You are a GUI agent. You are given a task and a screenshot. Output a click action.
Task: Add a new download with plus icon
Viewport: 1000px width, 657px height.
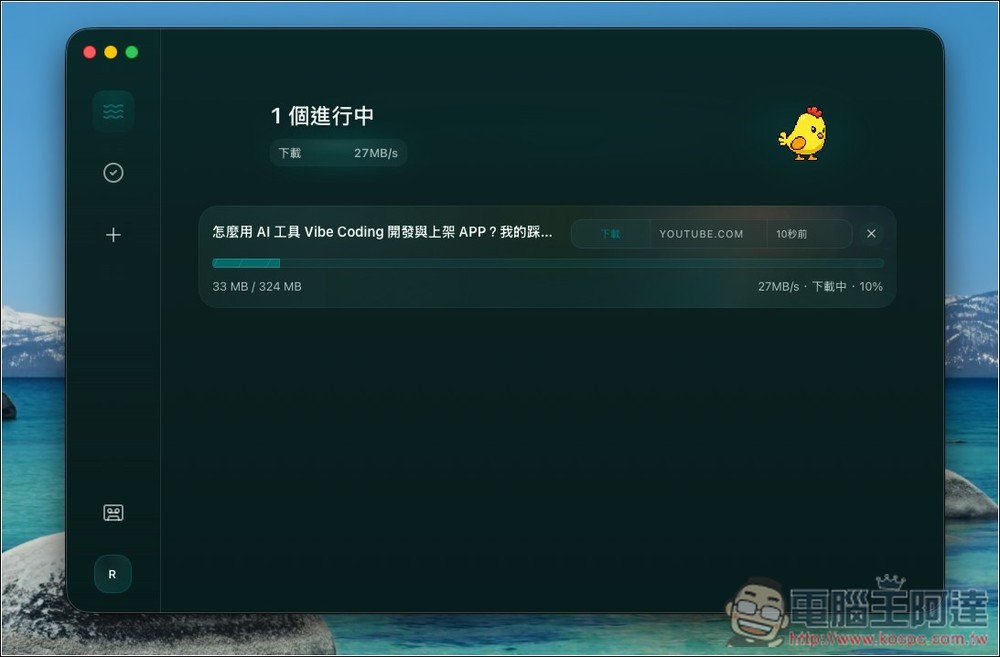[x=114, y=235]
